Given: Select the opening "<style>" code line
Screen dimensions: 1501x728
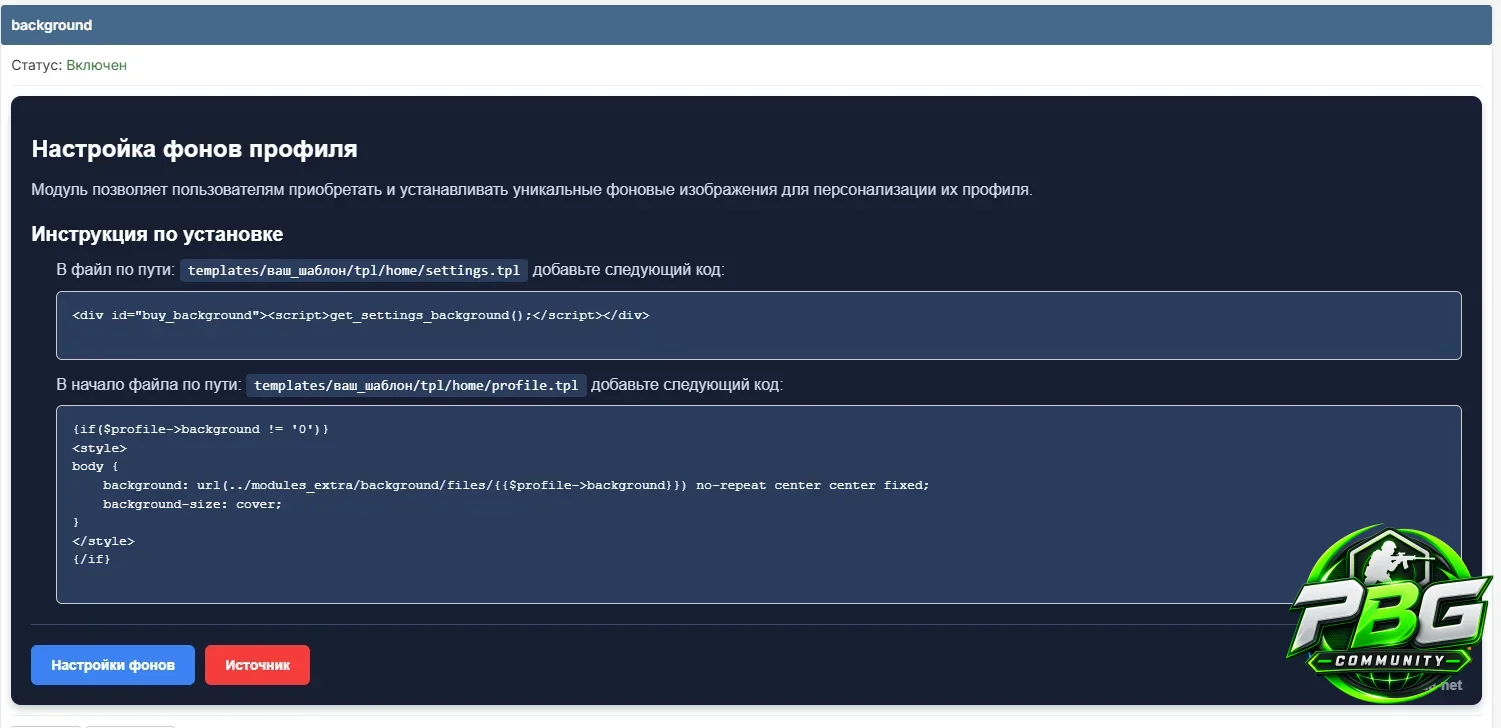Looking at the screenshot, I should (99, 448).
